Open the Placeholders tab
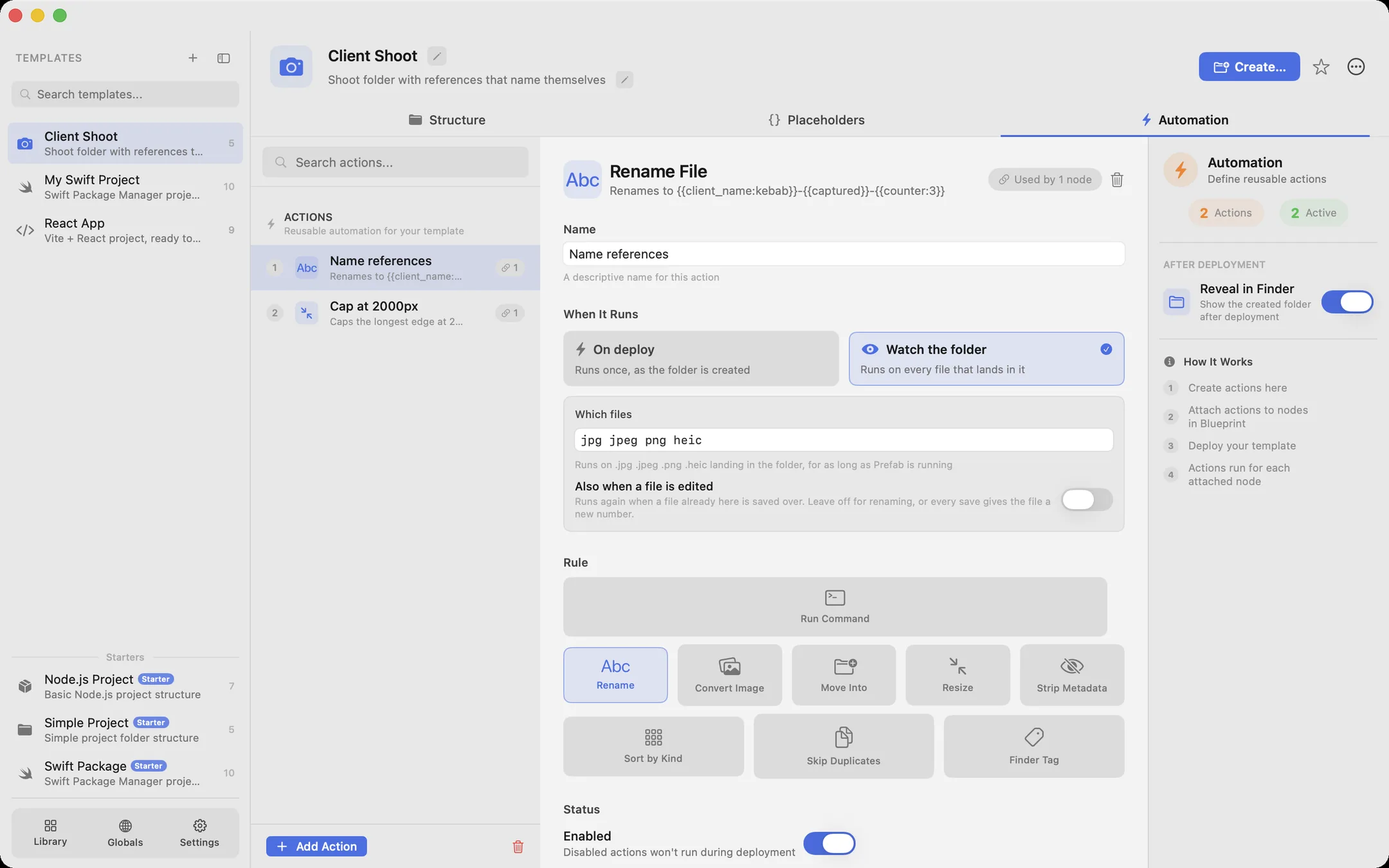 (817, 120)
